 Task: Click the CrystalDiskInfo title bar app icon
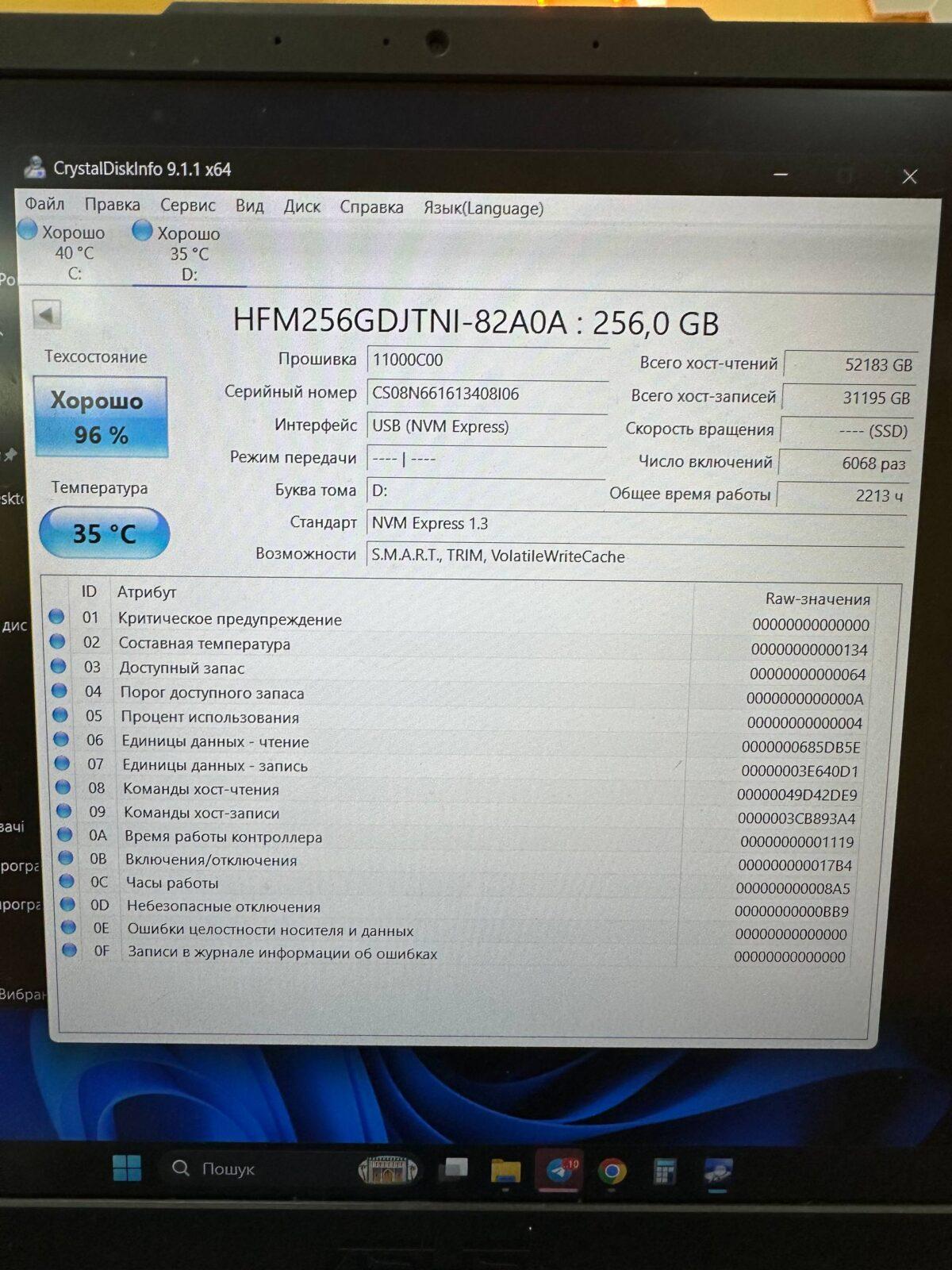click(35, 167)
